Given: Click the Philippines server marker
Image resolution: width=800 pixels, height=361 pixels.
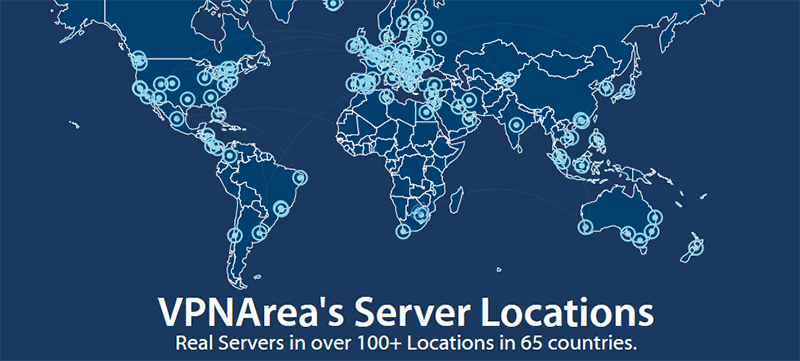Looking at the screenshot, I should click(x=596, y=138).
